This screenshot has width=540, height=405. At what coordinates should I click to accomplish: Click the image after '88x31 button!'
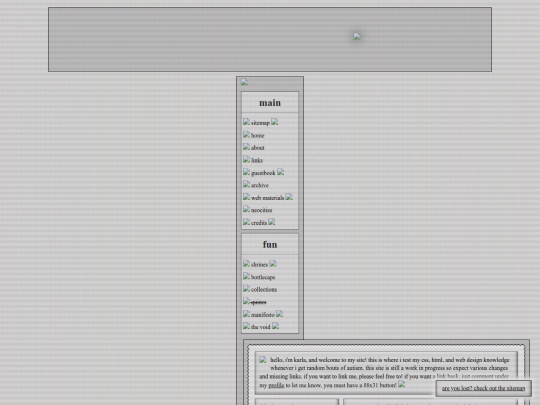402,384
